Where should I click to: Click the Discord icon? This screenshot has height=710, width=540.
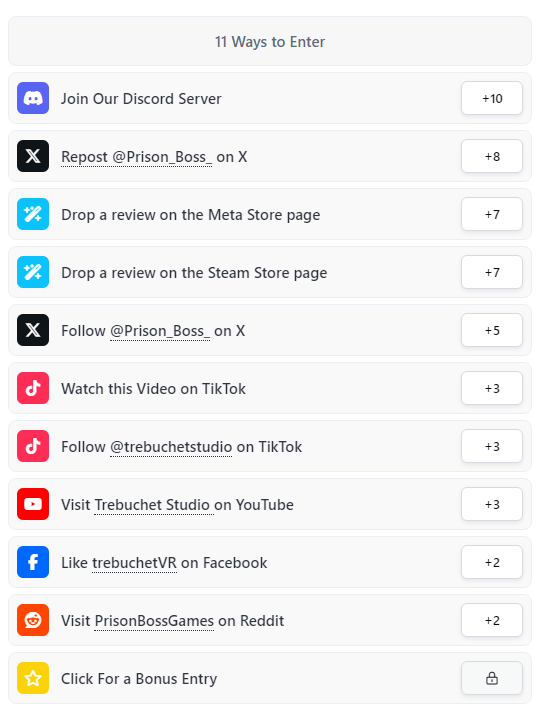pyautogui.click(x=33, y=98)
